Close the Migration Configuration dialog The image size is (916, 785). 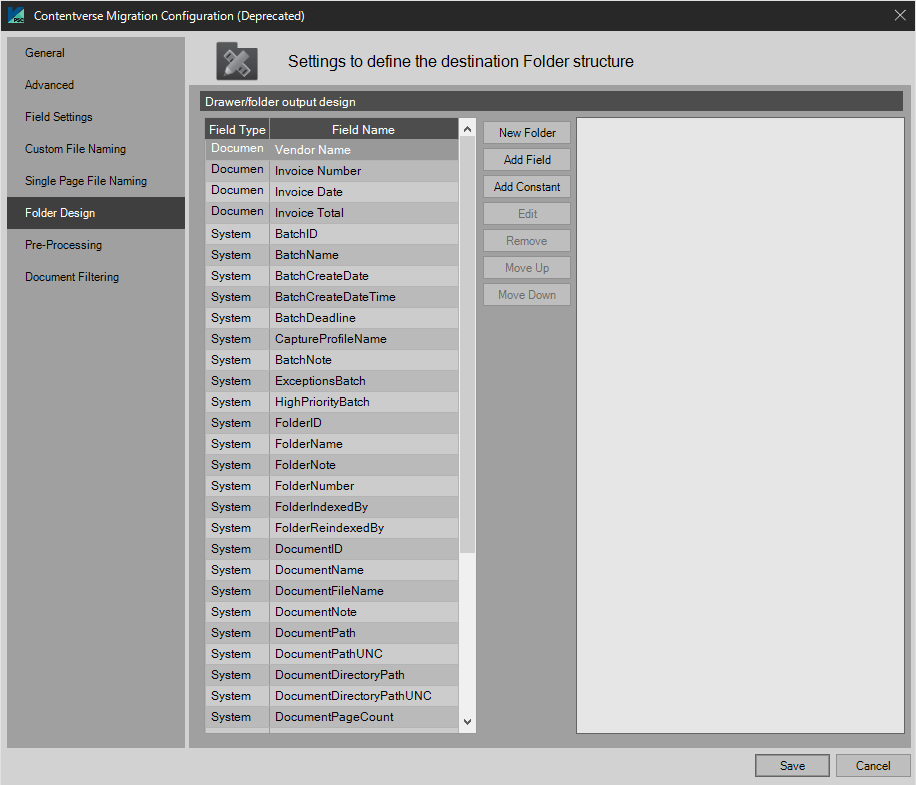(x=900, y=16)
